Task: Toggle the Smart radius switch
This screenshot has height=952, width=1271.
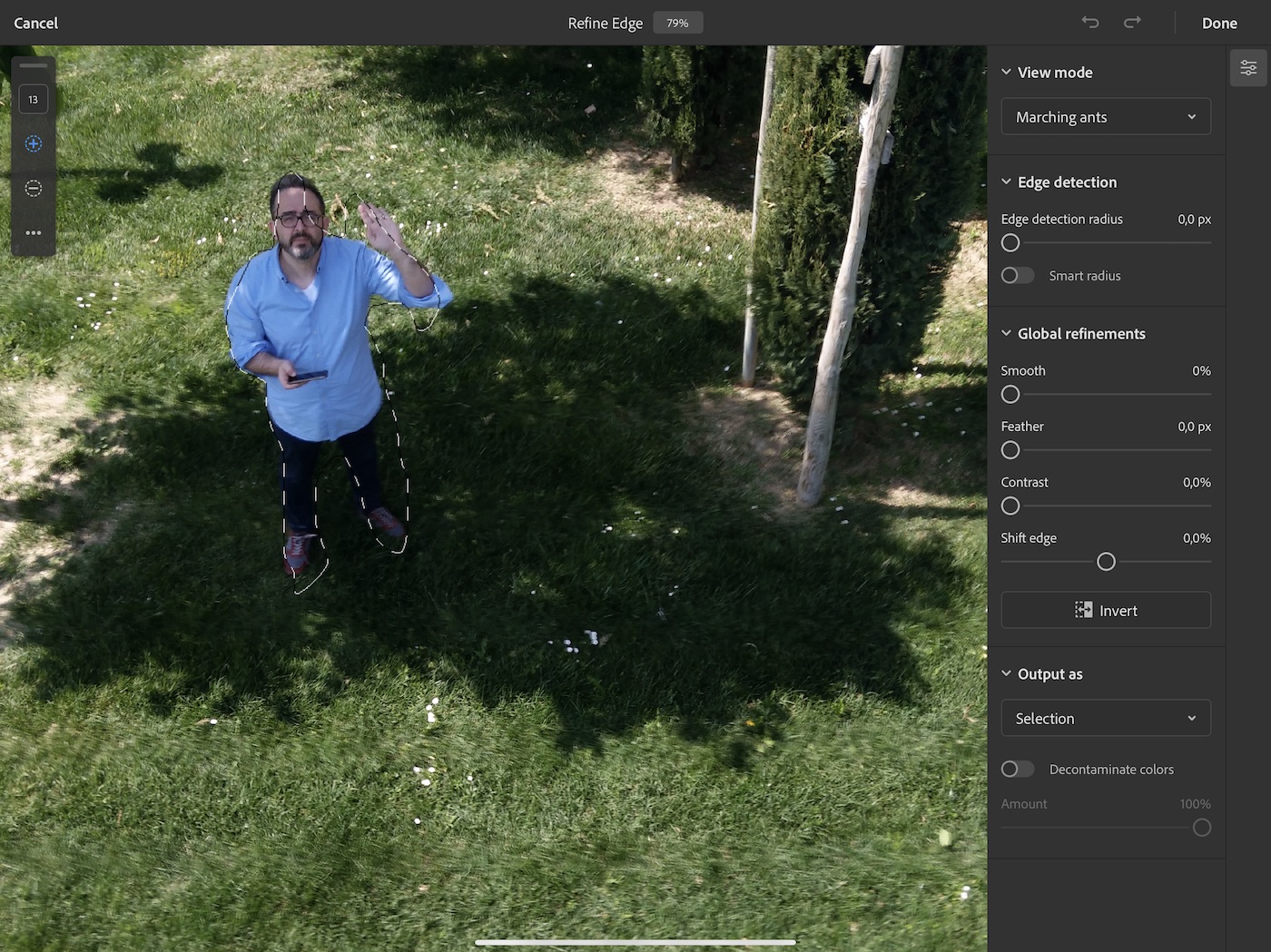Action: 1017,275
